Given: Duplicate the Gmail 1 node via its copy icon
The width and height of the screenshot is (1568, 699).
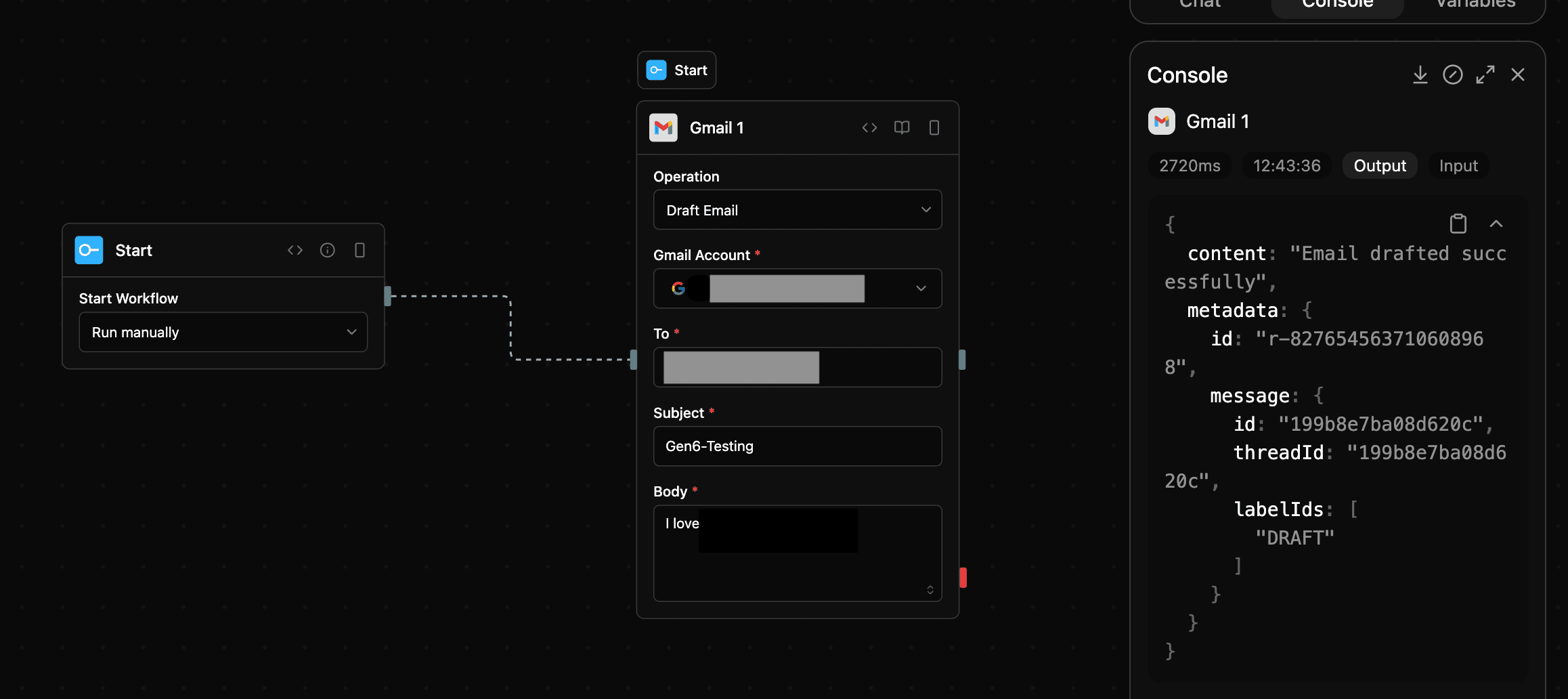Looking at the screenshot, I should click(934, 127).
